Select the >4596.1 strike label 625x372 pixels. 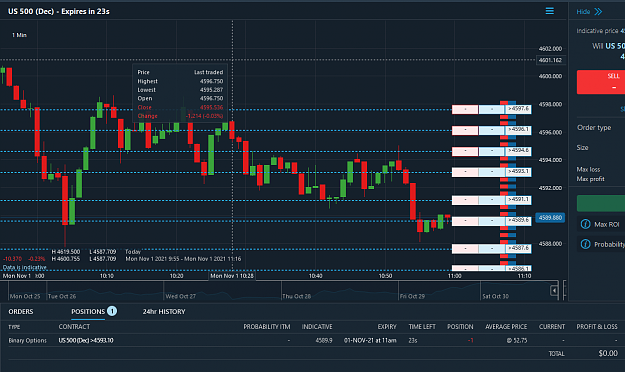pos(518,130)
